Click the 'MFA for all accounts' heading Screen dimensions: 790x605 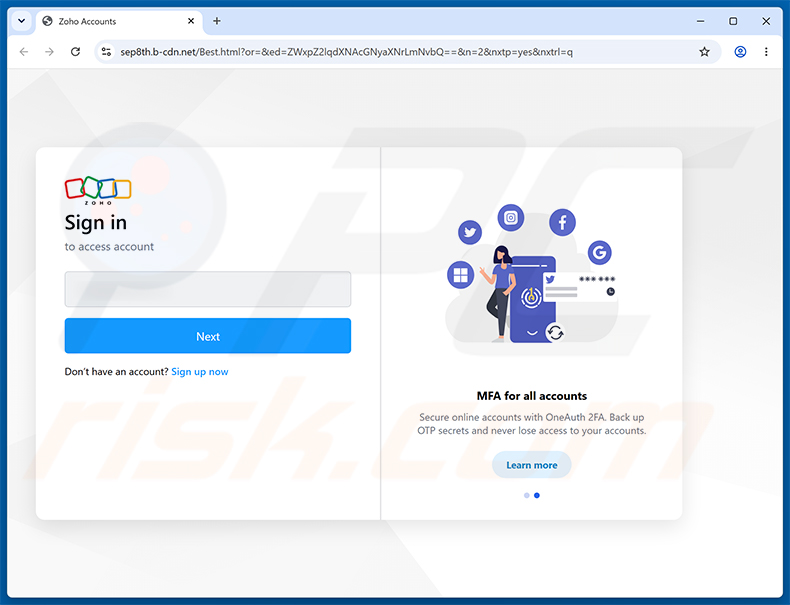pyautogui.click(x=532, y=396)
